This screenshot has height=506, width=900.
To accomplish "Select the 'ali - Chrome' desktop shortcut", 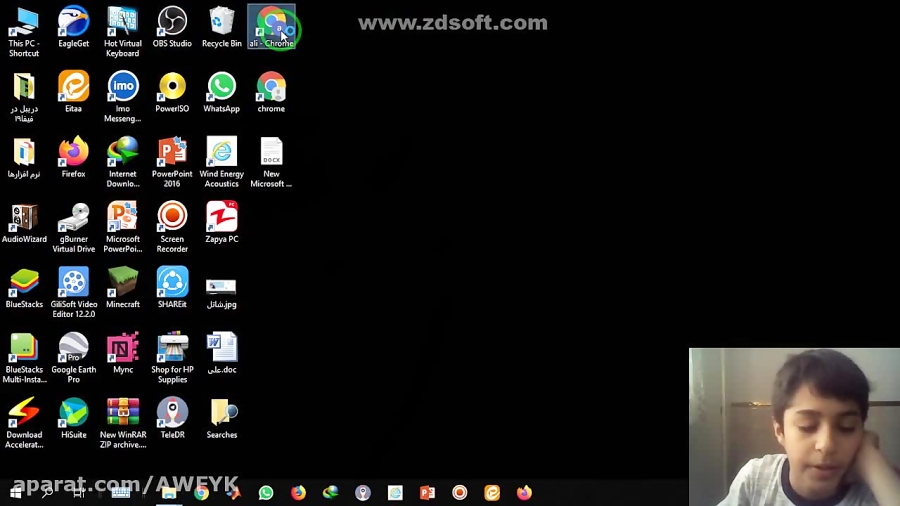I will (x=271, y=28).
